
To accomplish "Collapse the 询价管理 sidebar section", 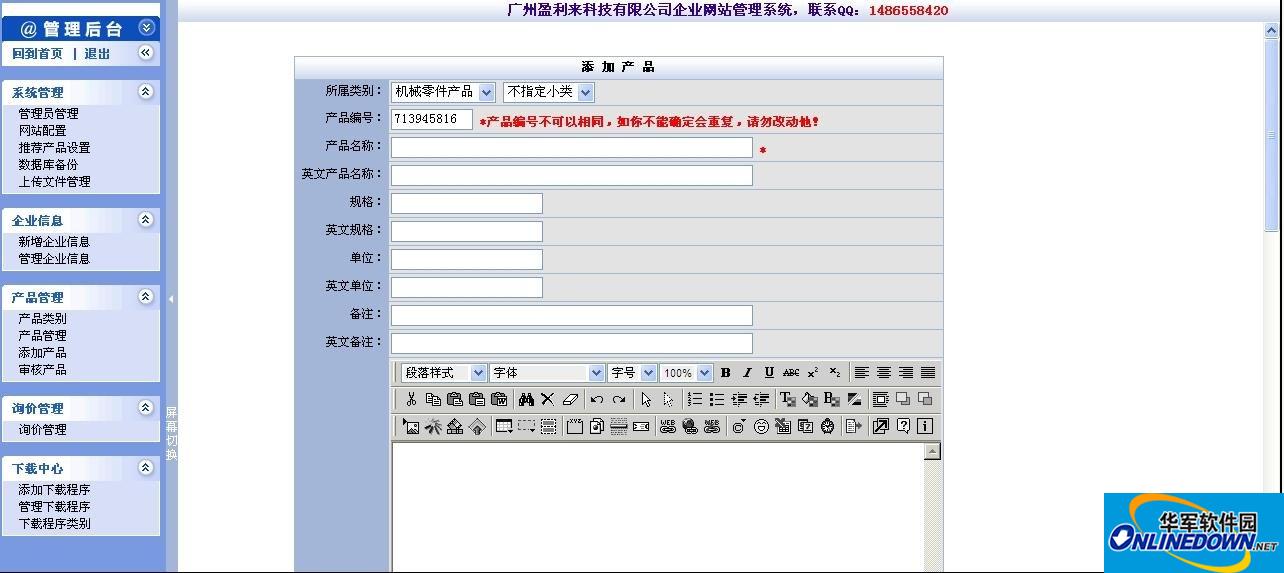I will click(x=146, y=407).
